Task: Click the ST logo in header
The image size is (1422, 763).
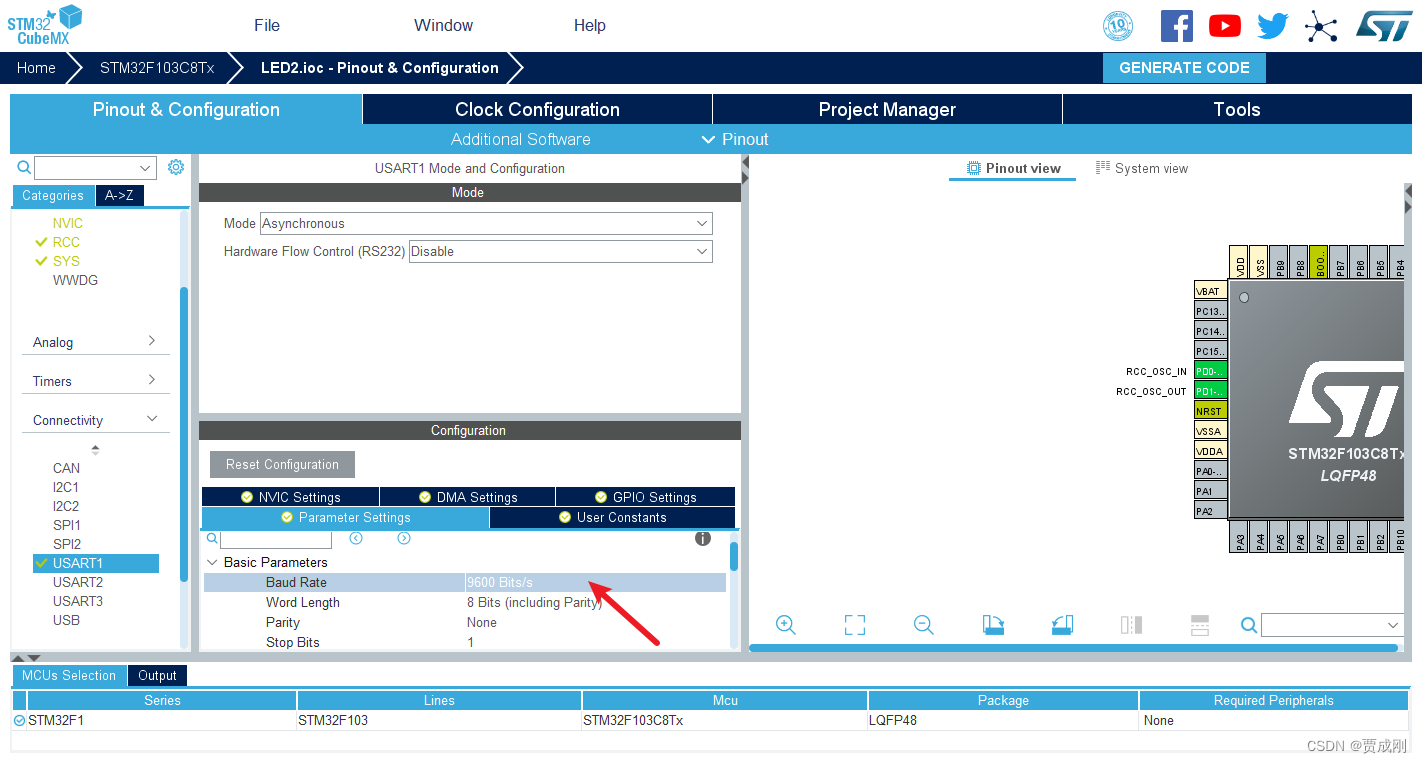Action: pyautogui.click(x=1384, y=26)
